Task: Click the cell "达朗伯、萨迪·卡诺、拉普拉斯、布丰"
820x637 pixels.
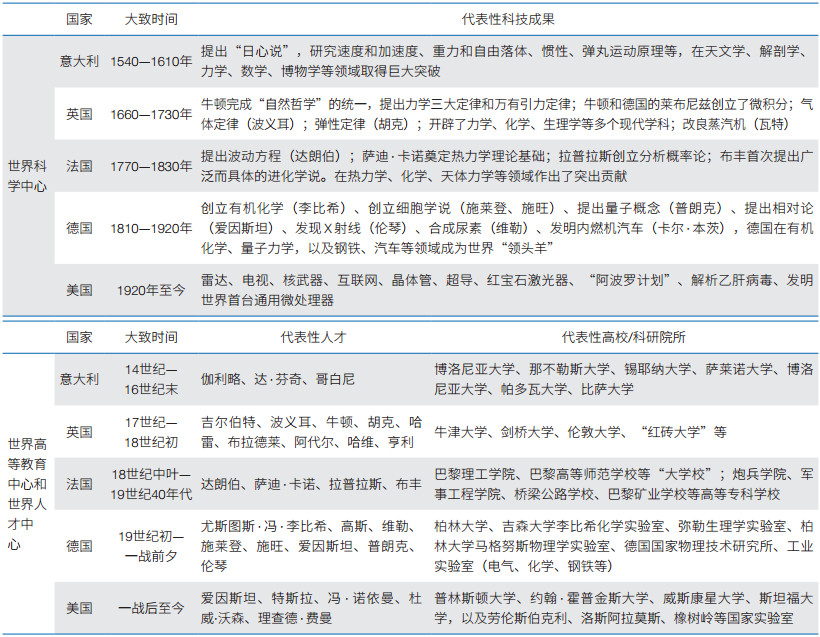Action: click(311, 484)
